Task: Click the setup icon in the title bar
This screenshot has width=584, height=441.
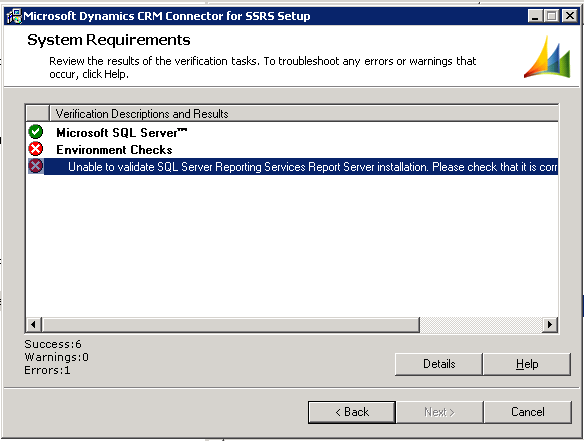Action: pos(14,16)
